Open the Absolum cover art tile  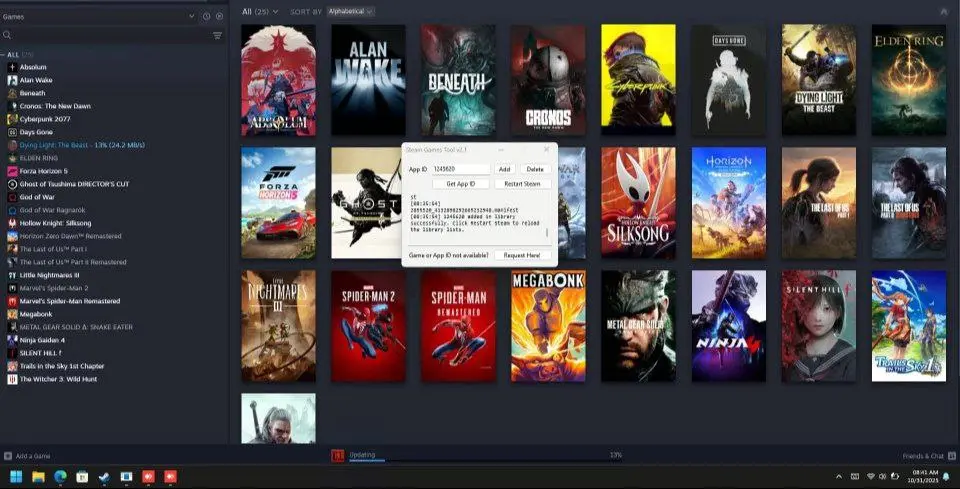pyautogui.click(x=279, y=80)
